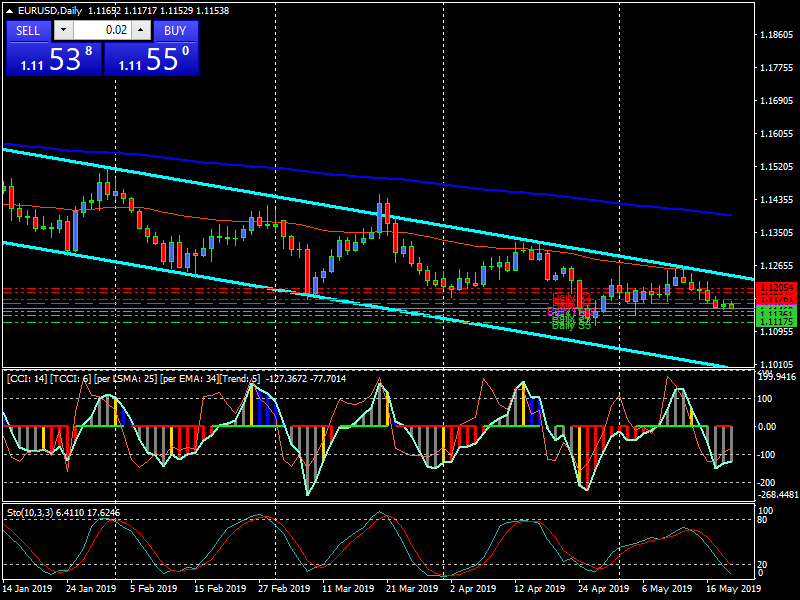Click the BUY button
This screenshot has height=600, width=800.
pyautogui.click(x=175, y=31)
